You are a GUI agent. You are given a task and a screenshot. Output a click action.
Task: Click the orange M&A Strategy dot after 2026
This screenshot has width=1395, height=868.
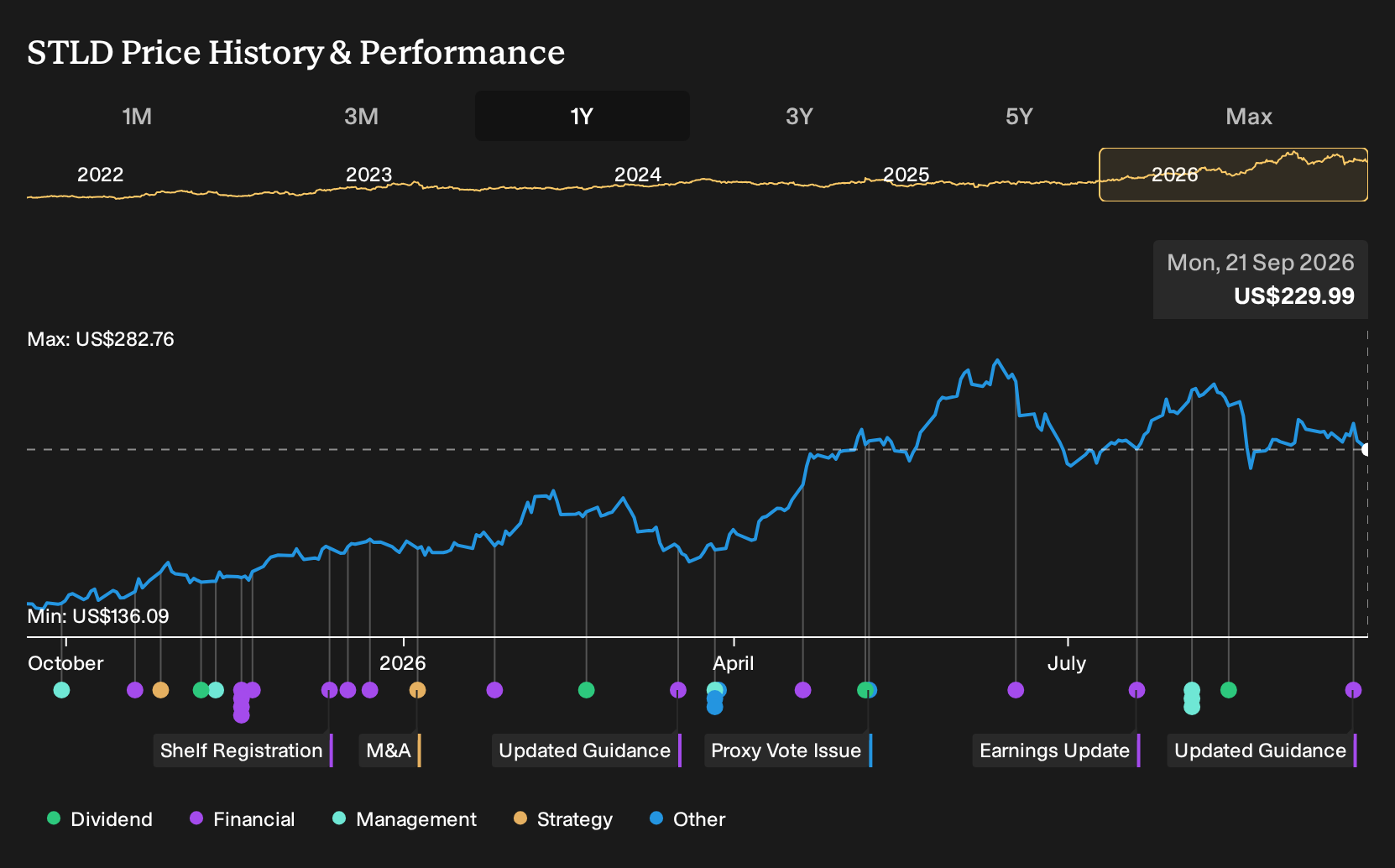(x=417, y=690)
